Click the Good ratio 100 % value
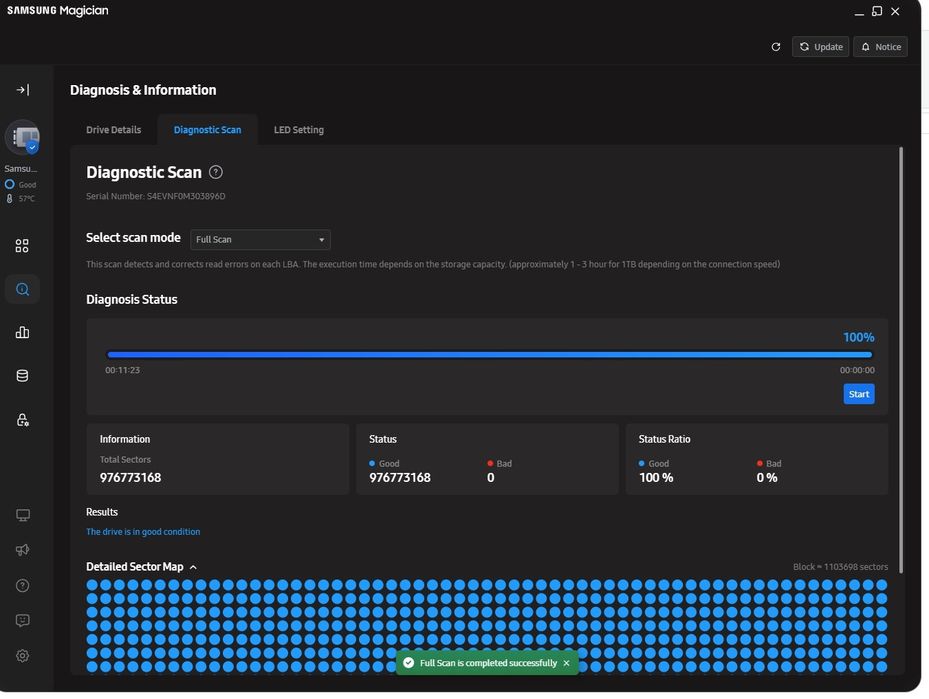This screenshot has width=929, height=699. (x=656, y=477)
